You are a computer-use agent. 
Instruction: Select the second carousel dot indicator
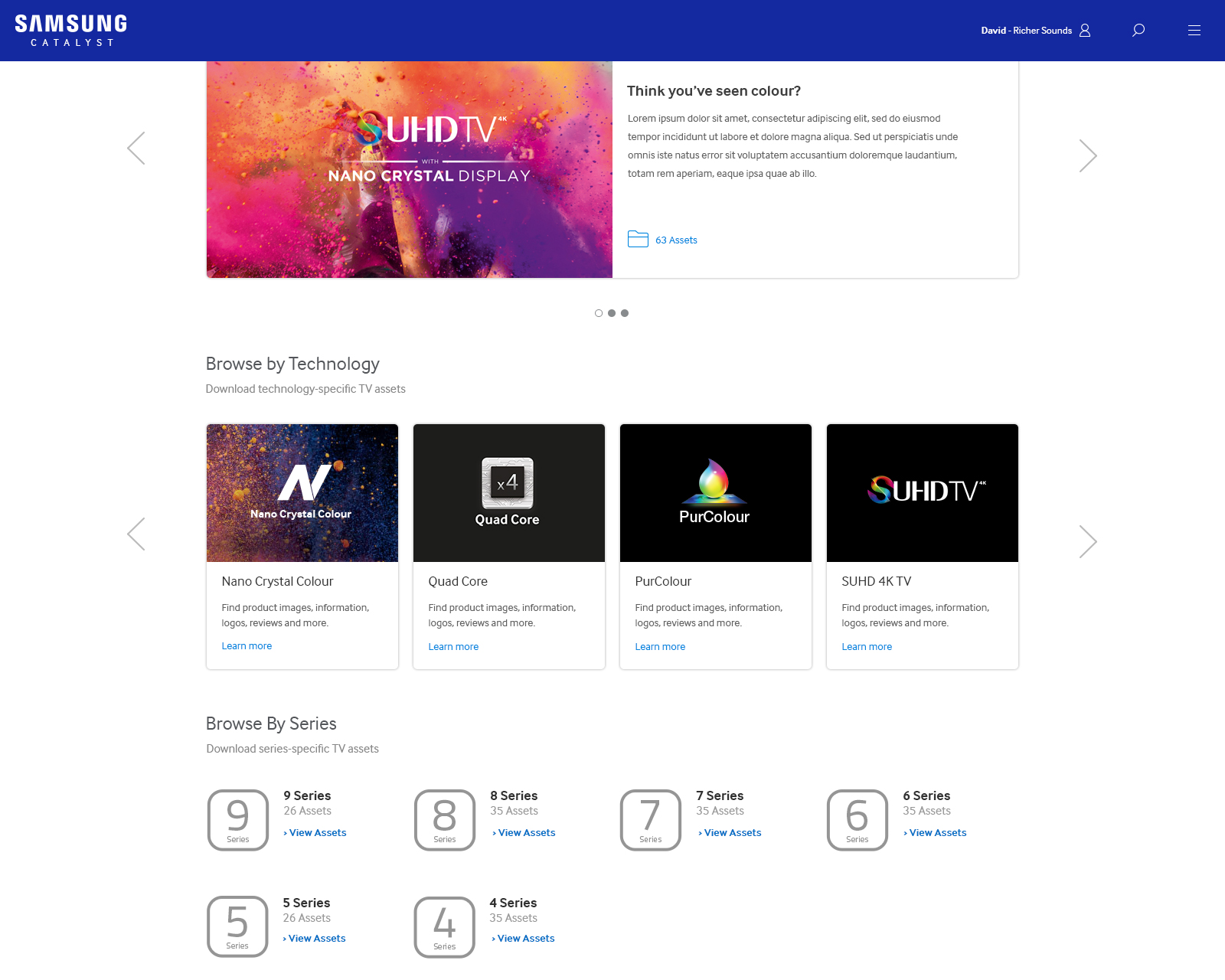(612, 313)
